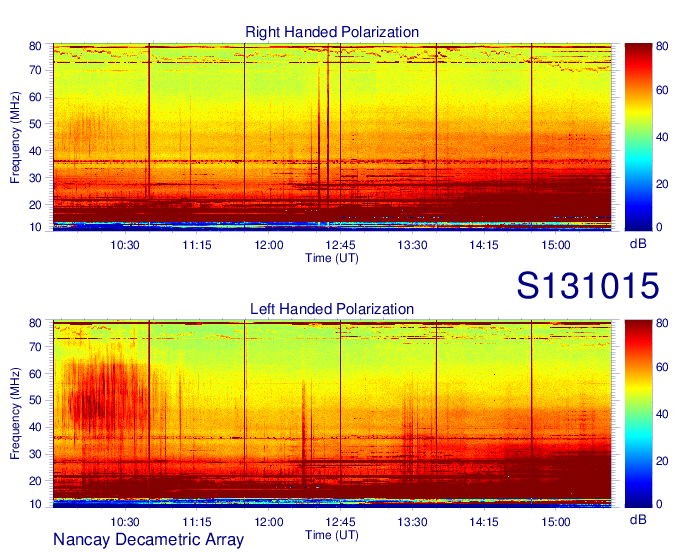Click the 60 value on Right Handed color bar
680x552 pixels.
(x=662, y=90)
